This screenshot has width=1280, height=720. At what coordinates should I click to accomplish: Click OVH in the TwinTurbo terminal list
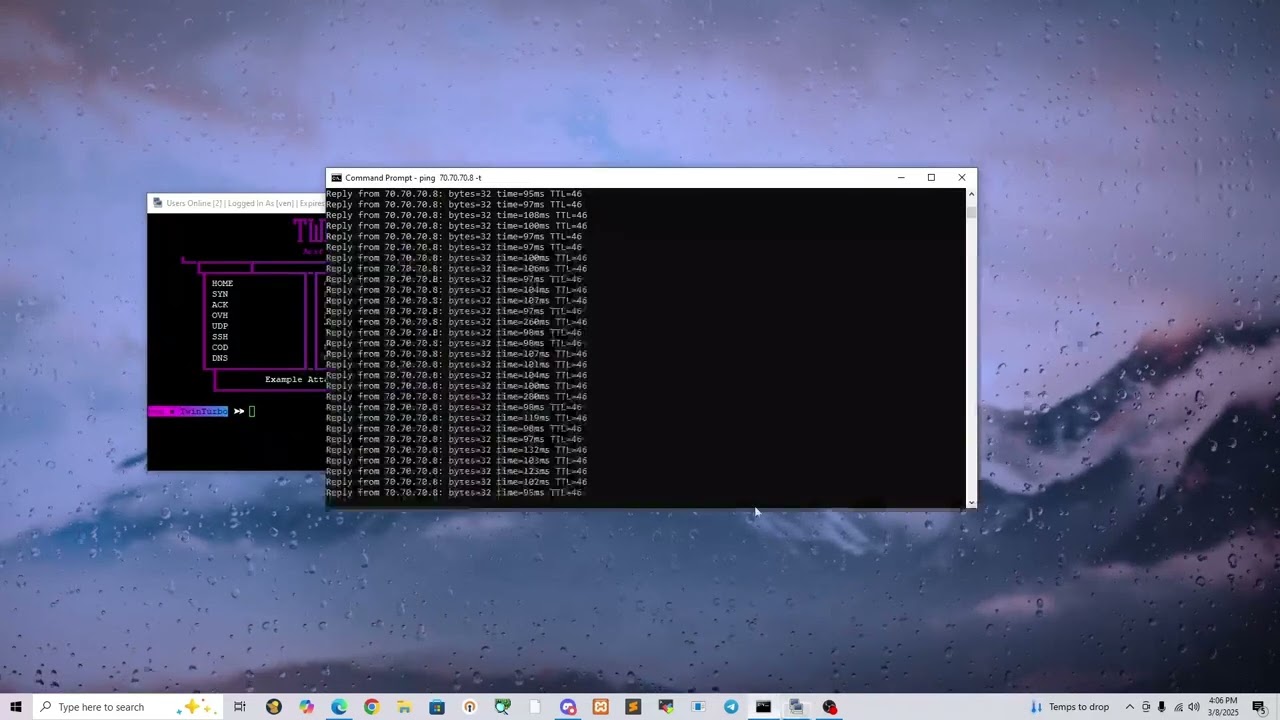tap(220, 316)
